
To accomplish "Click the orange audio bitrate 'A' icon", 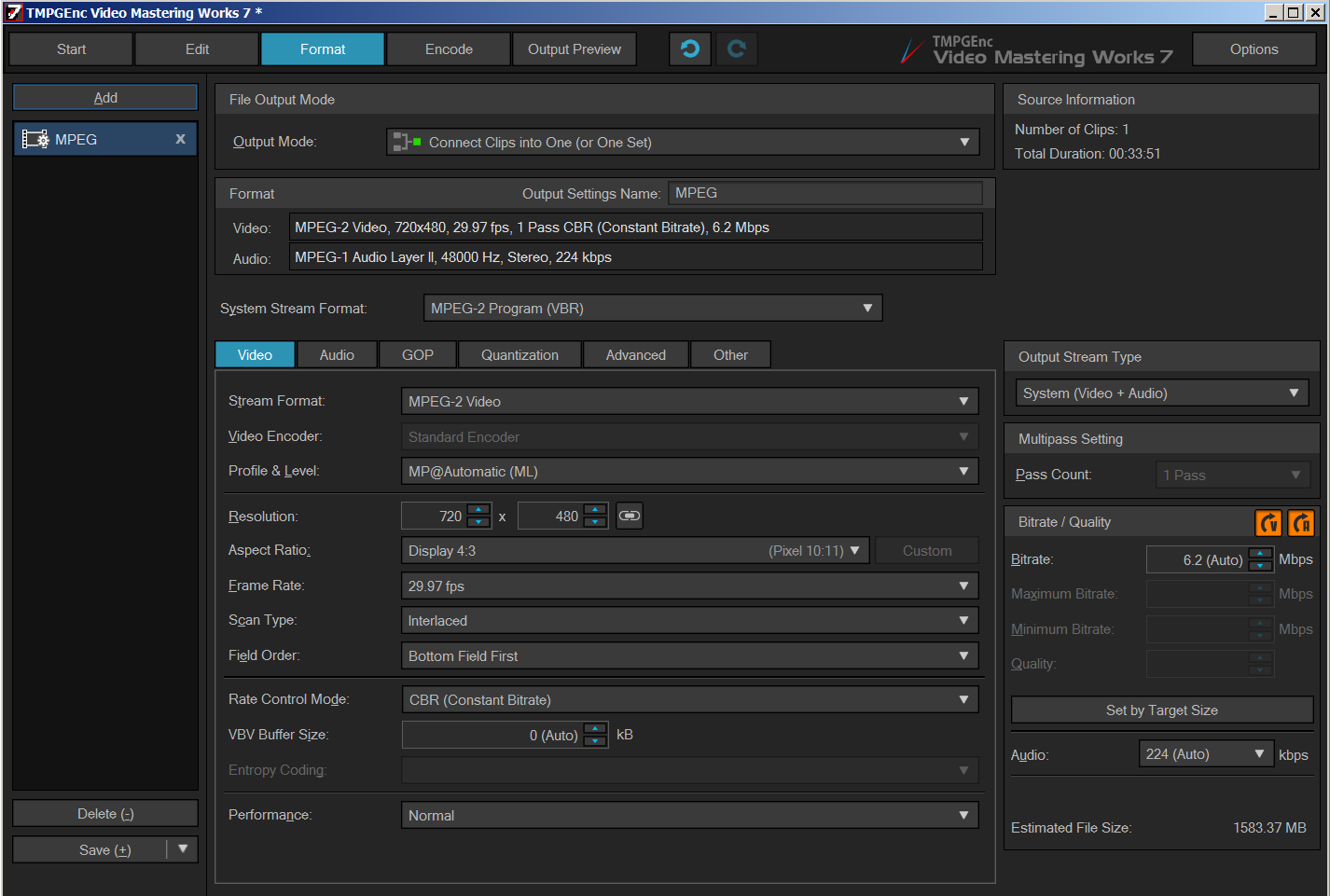I will 1301,523.
